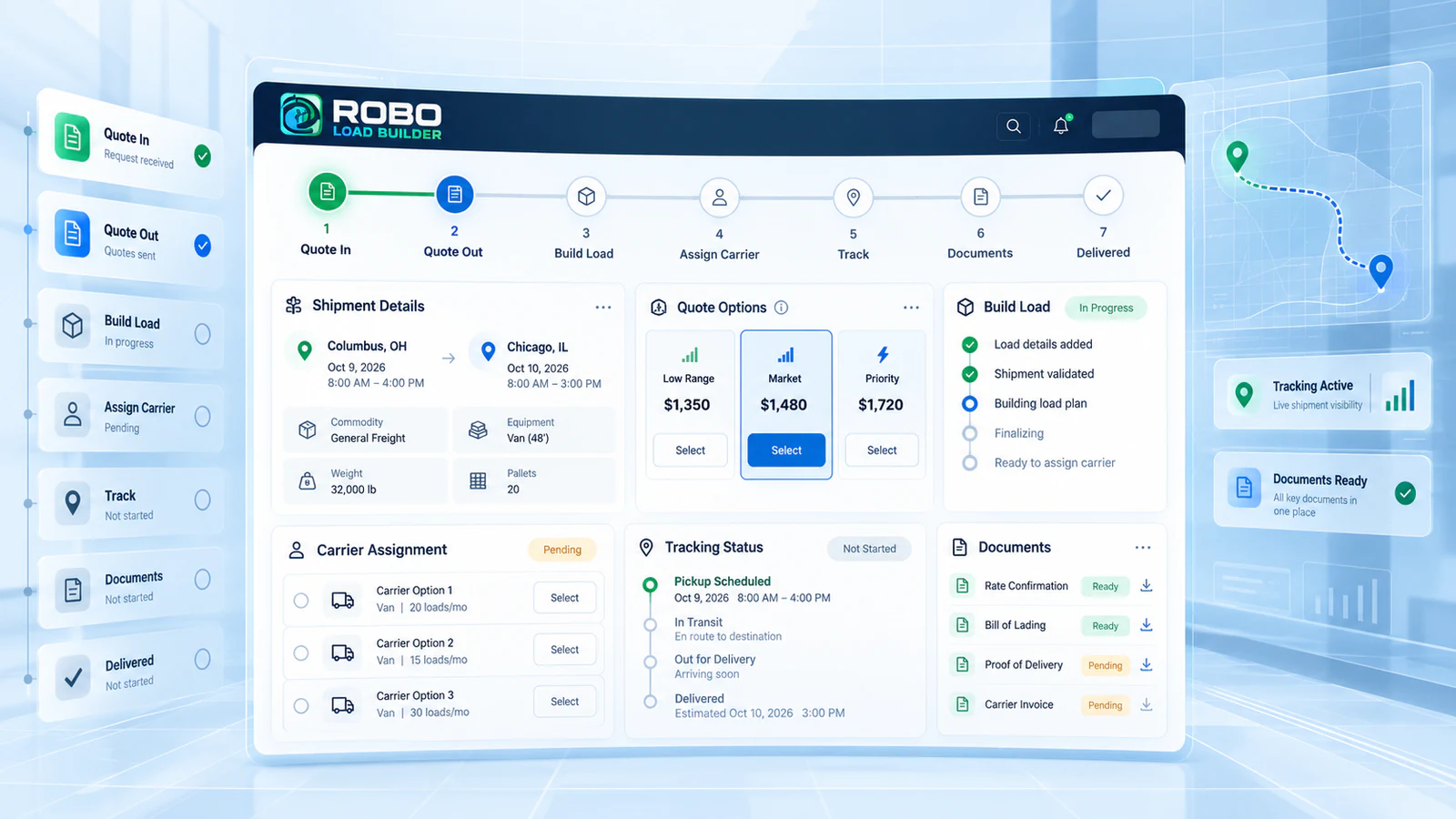This screenshot has height=819, width=1456.
Task: Go to step 4 Assign Carrier icon
Action: point(719,197)
